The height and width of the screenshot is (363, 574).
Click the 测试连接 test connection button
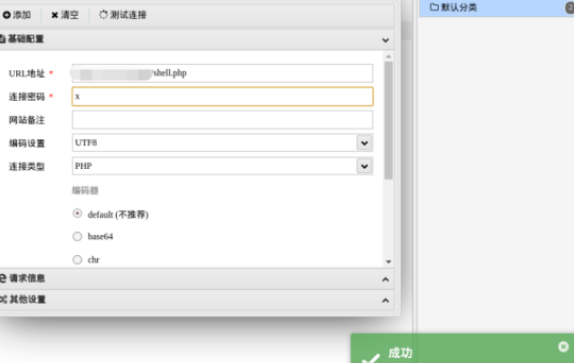123,15
